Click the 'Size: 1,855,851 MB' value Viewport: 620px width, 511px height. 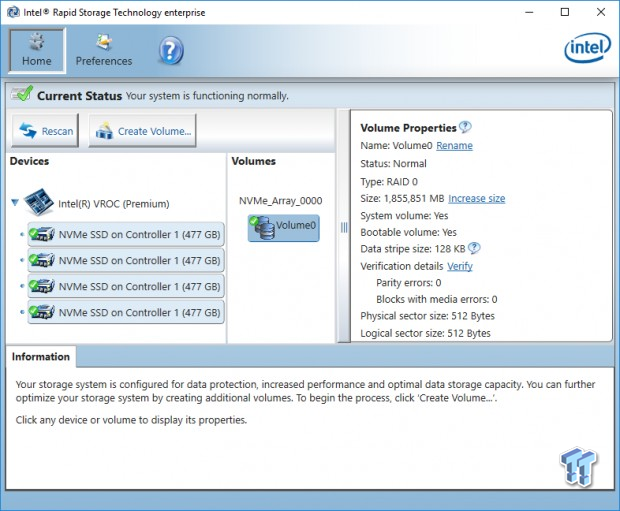[402, 199]
